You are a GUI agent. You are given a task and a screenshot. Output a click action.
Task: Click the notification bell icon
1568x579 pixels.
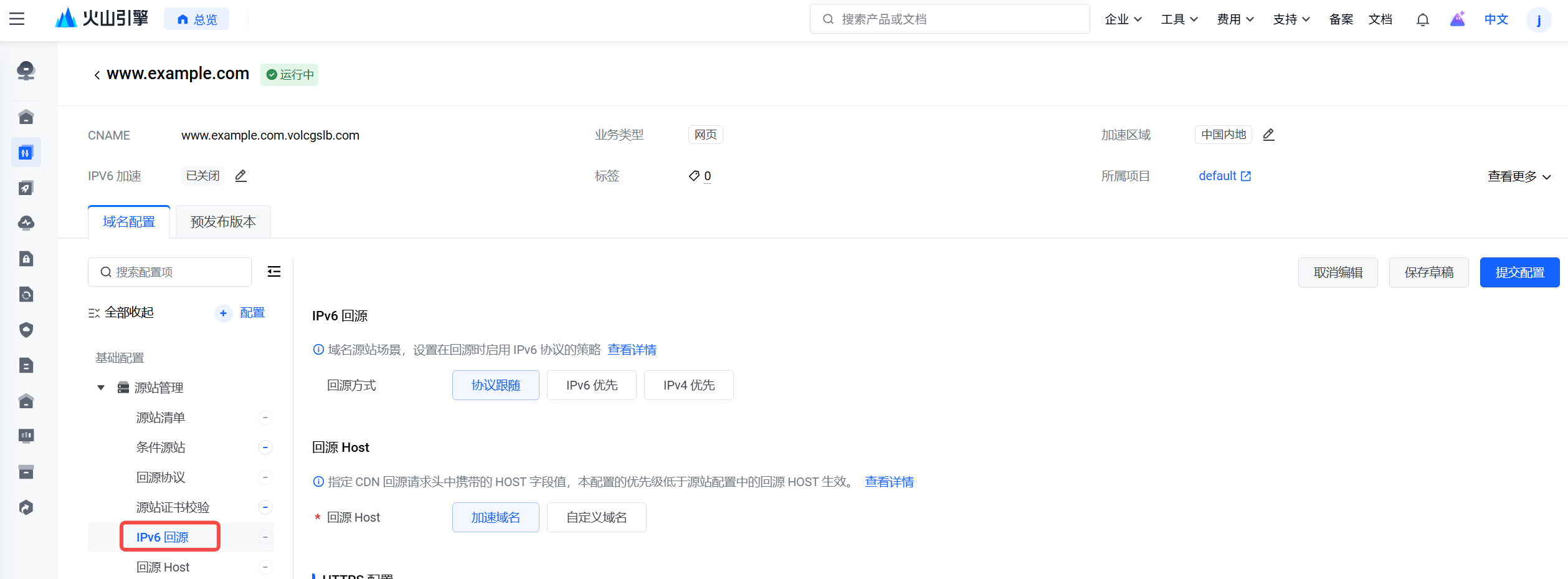point(1422,20)
